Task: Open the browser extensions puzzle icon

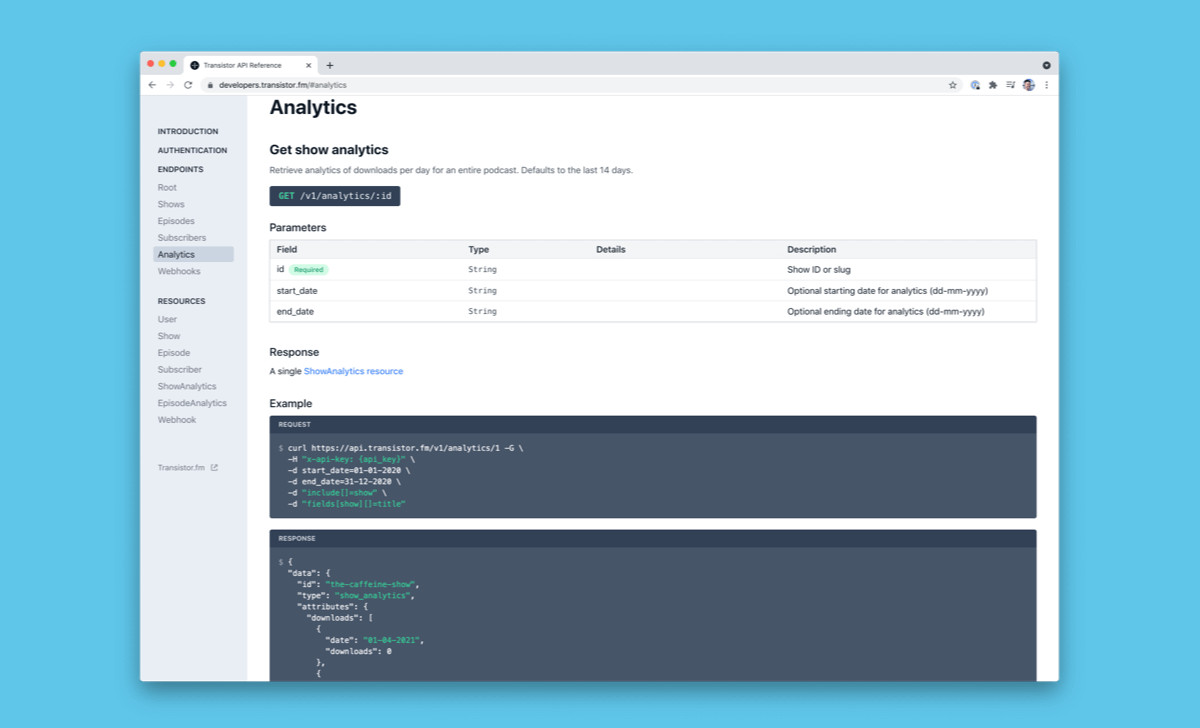Action: (993, 85)
